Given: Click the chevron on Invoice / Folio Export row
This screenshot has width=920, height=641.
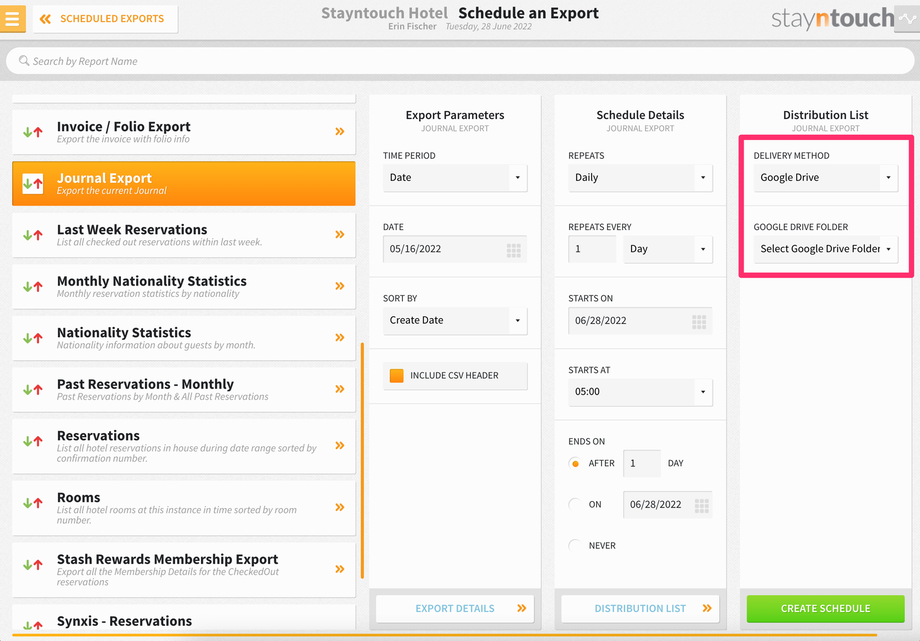Looking at the screenshot, I should 340,131.
